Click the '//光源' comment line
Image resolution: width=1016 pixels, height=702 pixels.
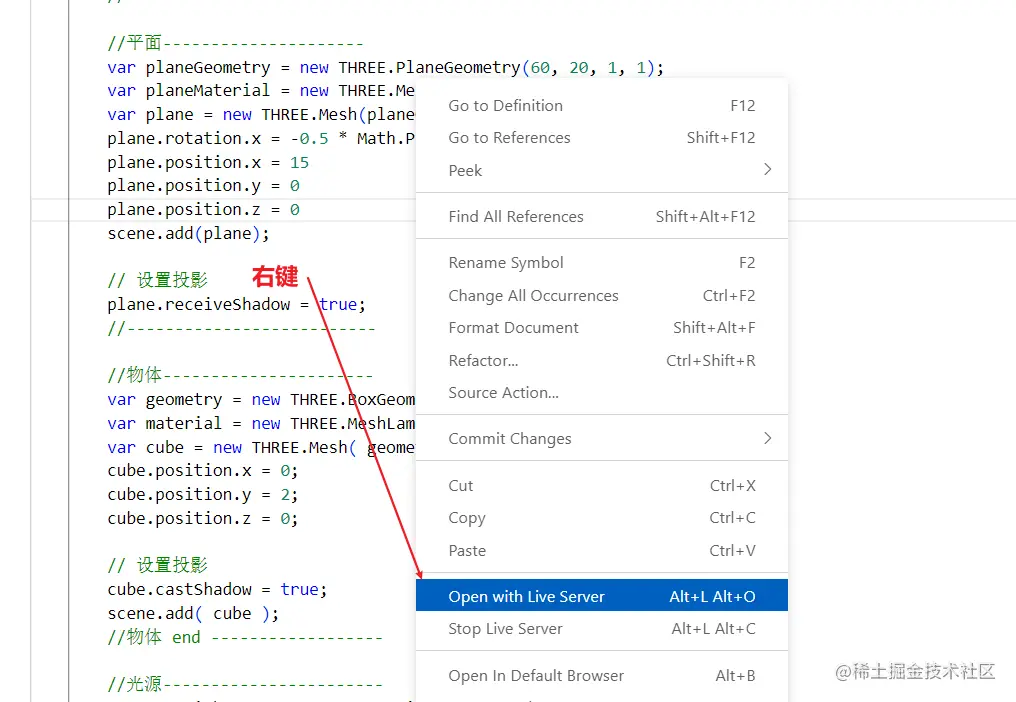click(x=245, y=684)
